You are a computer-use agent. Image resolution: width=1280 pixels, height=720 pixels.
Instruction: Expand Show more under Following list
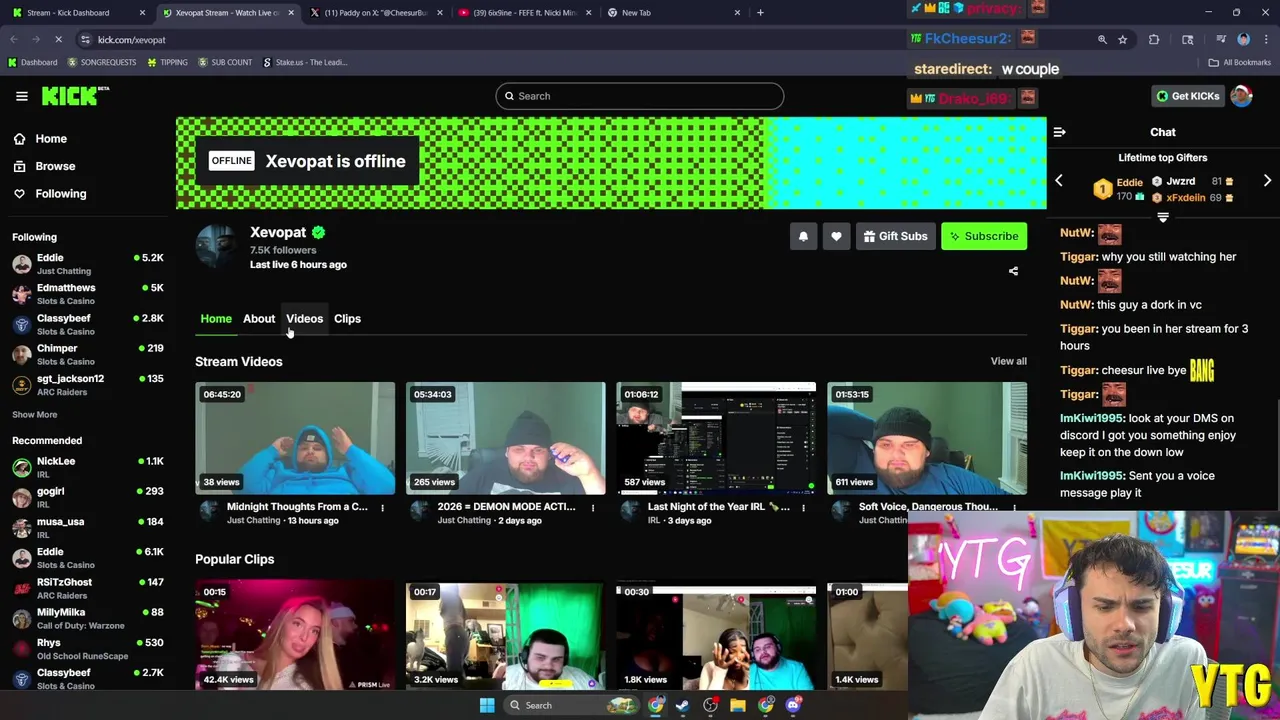tap(34, 414)
